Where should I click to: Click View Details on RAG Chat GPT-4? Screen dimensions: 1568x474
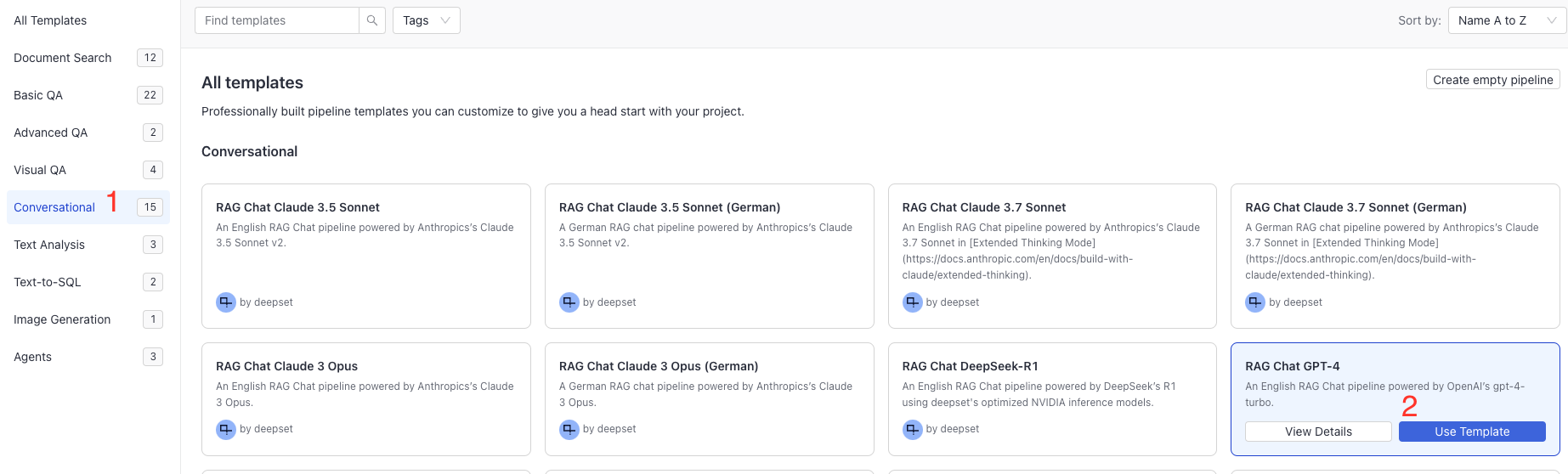1318,432
